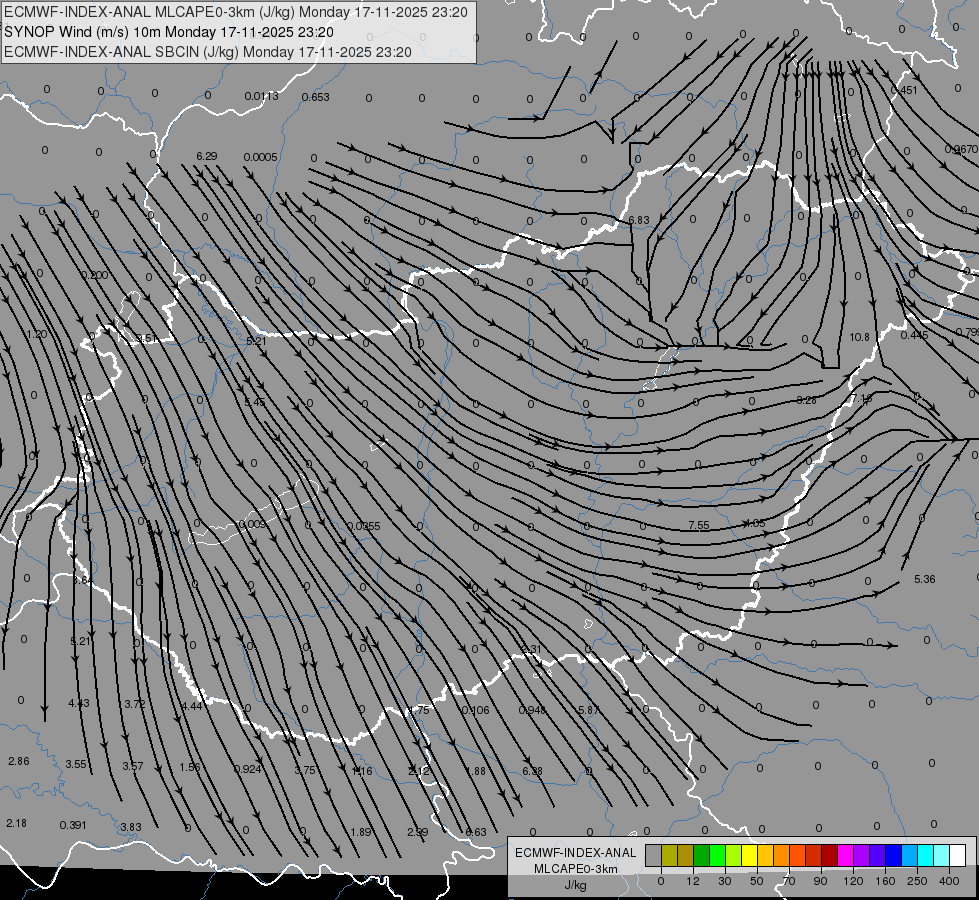979x900 pixels.
Task: Click the gray swatch in the MLCAPE legend
Action: click(654, 855)
